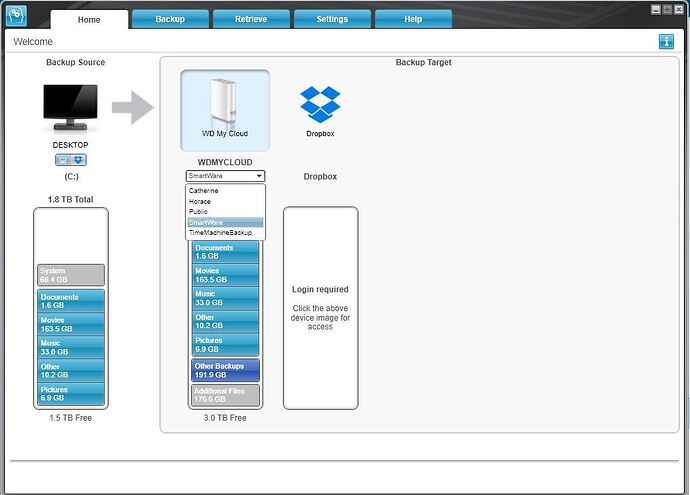Click the 'DESKTOP' computer name
Screen dimensions: 690x495
[x=70, y=145]
